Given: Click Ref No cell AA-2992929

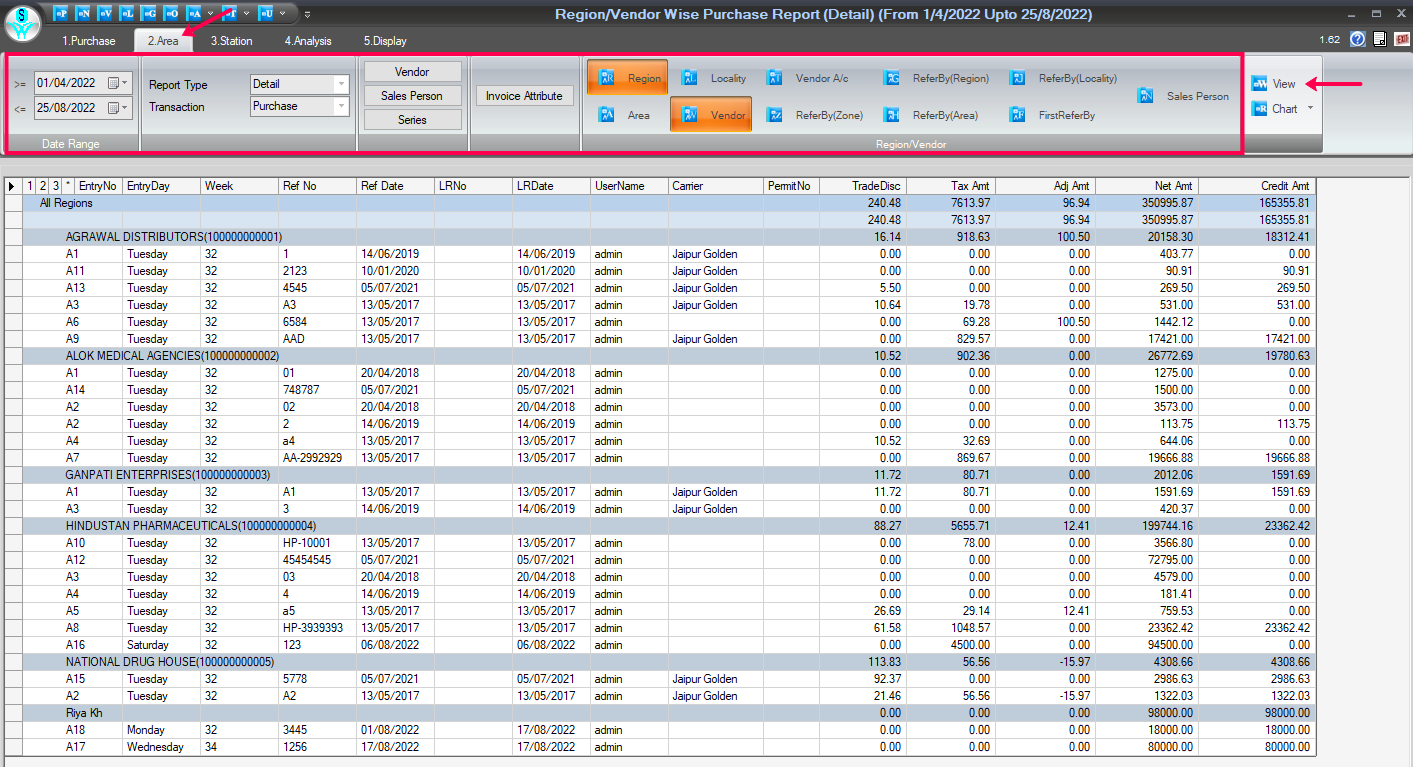Looking at the screenshot, I should point(317,458).
